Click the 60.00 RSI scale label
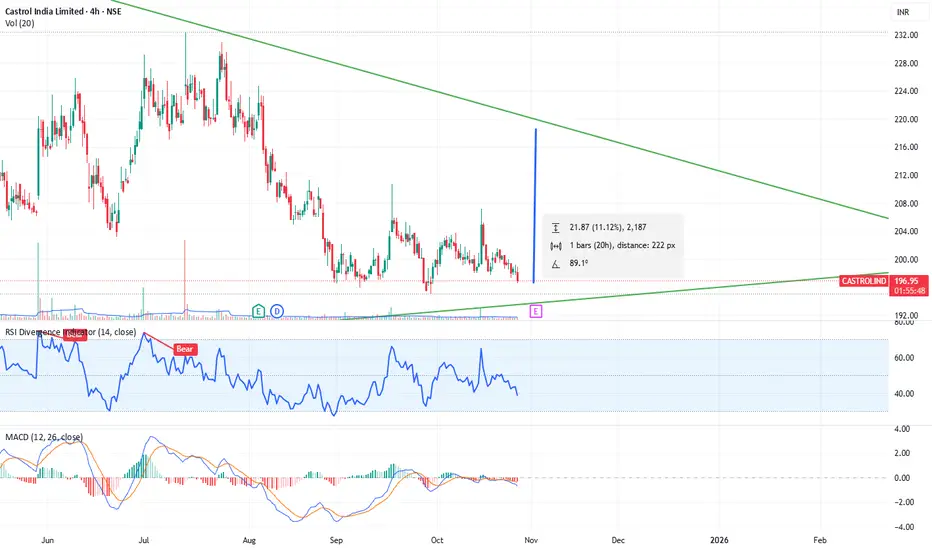 [x=904, y=357]
